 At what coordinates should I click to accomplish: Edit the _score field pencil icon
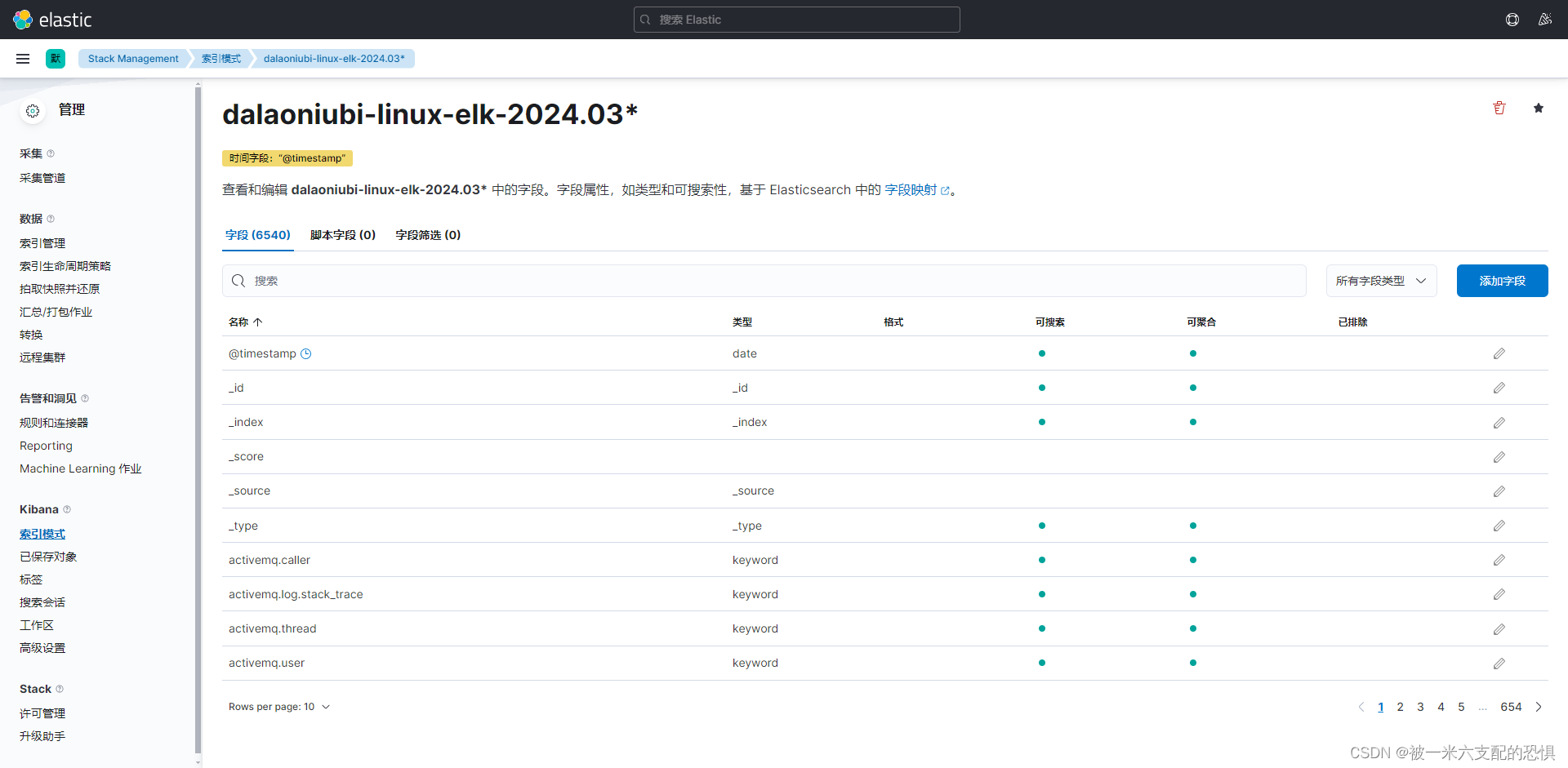[1499, 457]
